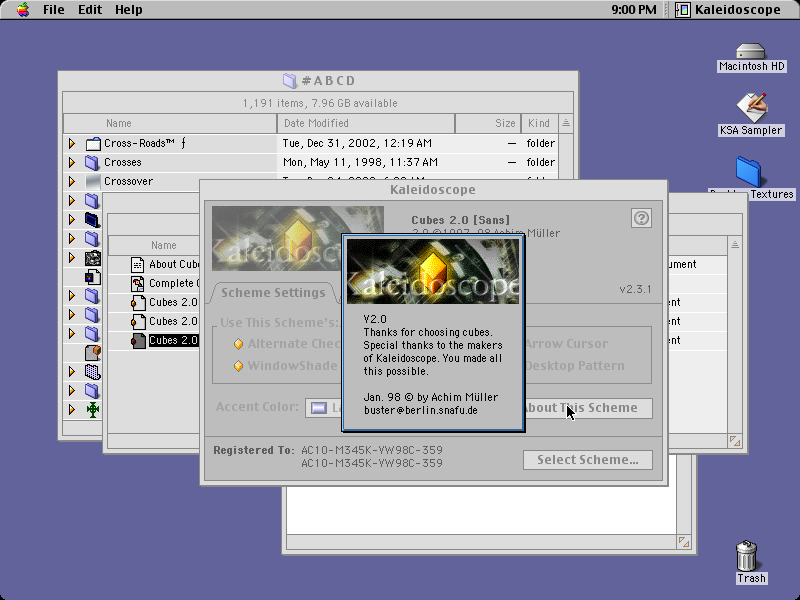Image resolution: width=800 pixels, height=600 pixels.
Task: Toggle sort order icon in # A B C D window
Action: click(566, 123)
